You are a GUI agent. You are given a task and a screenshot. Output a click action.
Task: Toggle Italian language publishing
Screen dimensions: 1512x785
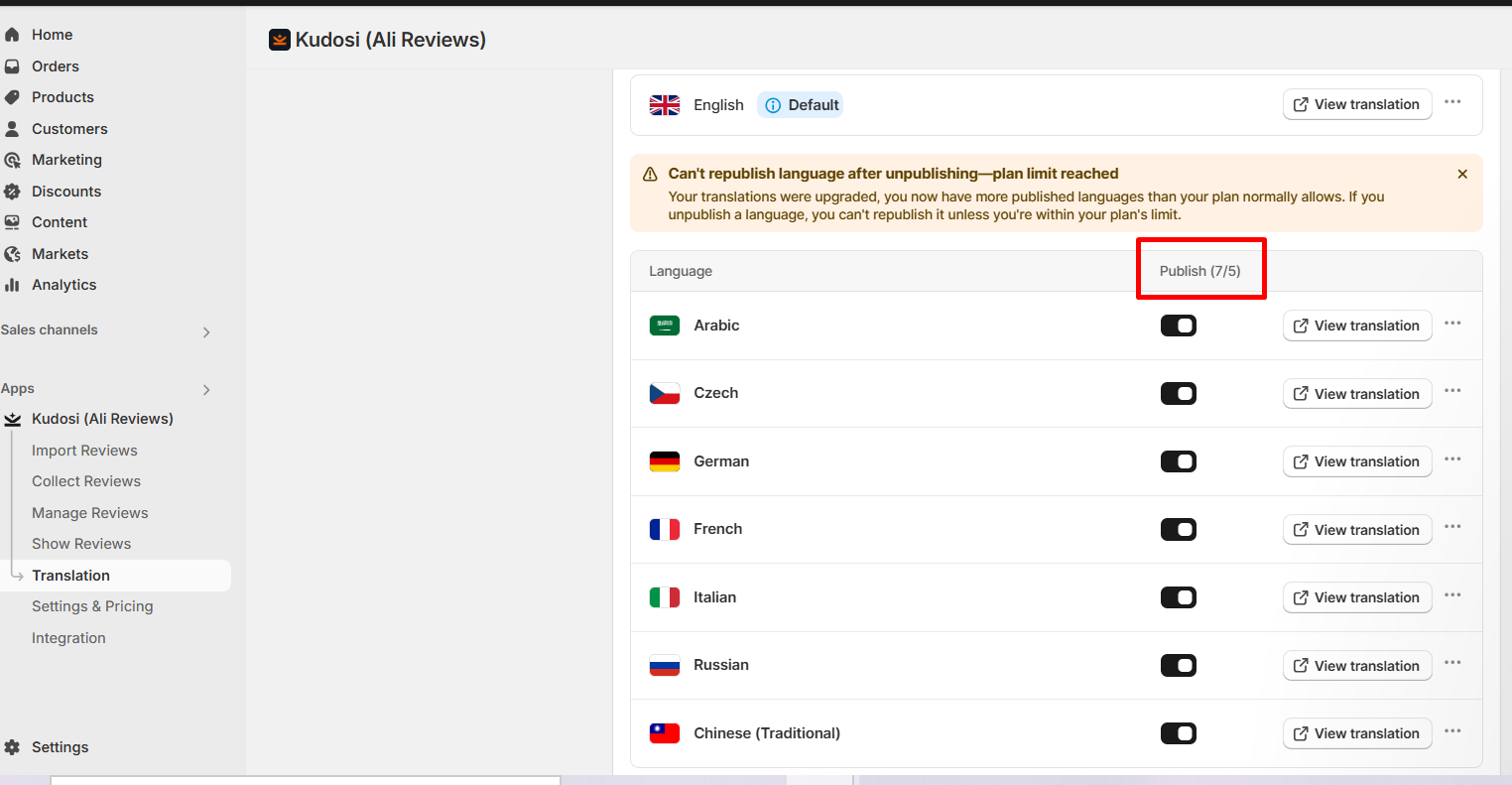[x=1179, y=597]
